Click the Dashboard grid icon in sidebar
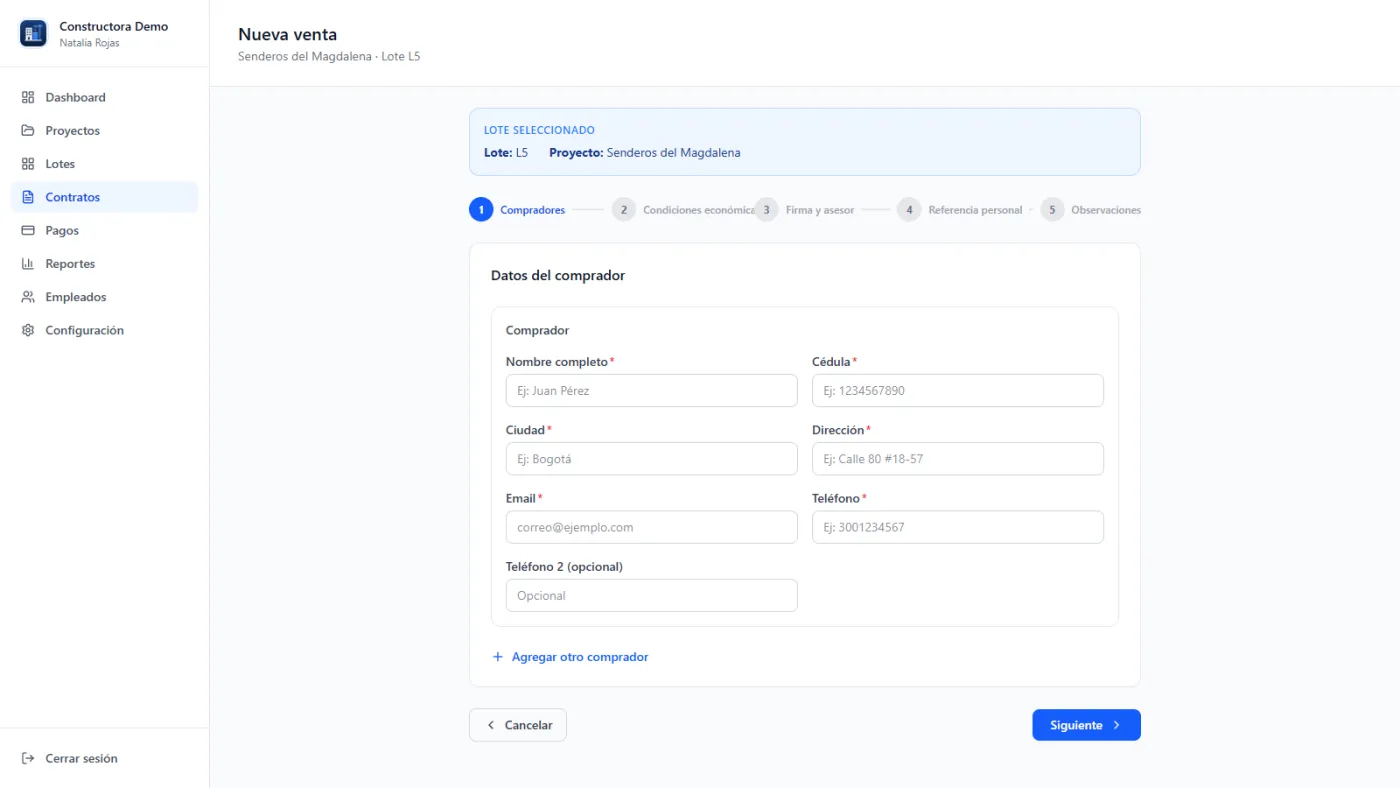The image size is (1400, 788). point(28,97)
